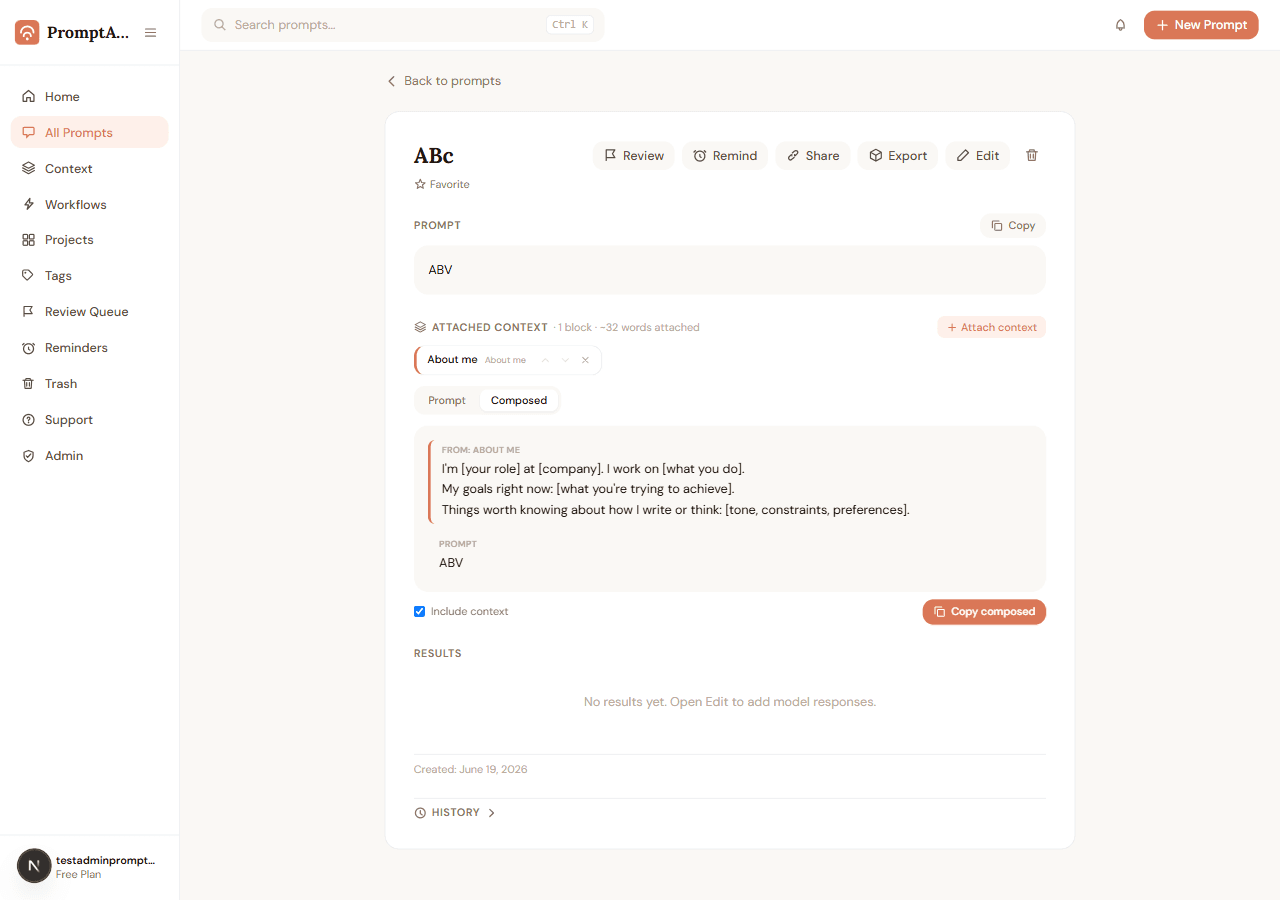Click the Review flag button

(634, 156)
